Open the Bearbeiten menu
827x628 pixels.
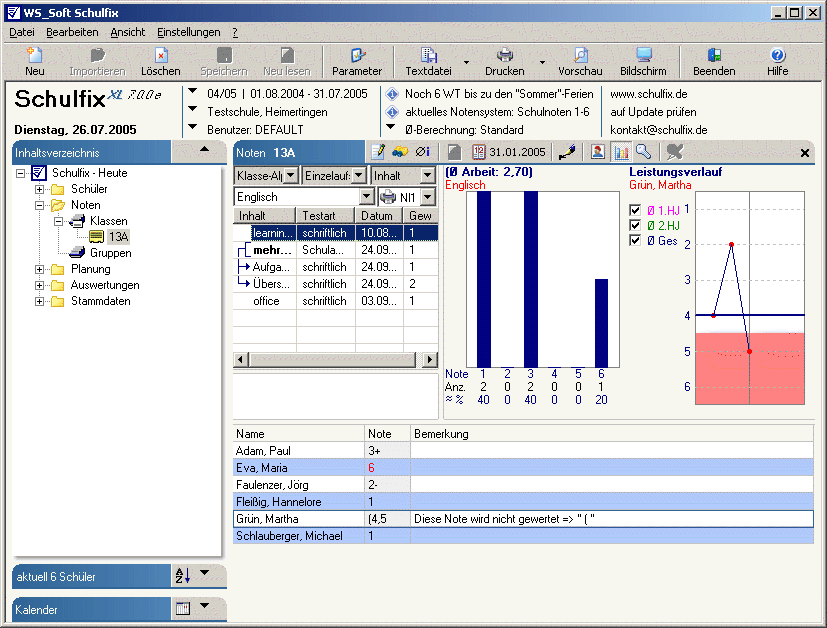(72, 32)
